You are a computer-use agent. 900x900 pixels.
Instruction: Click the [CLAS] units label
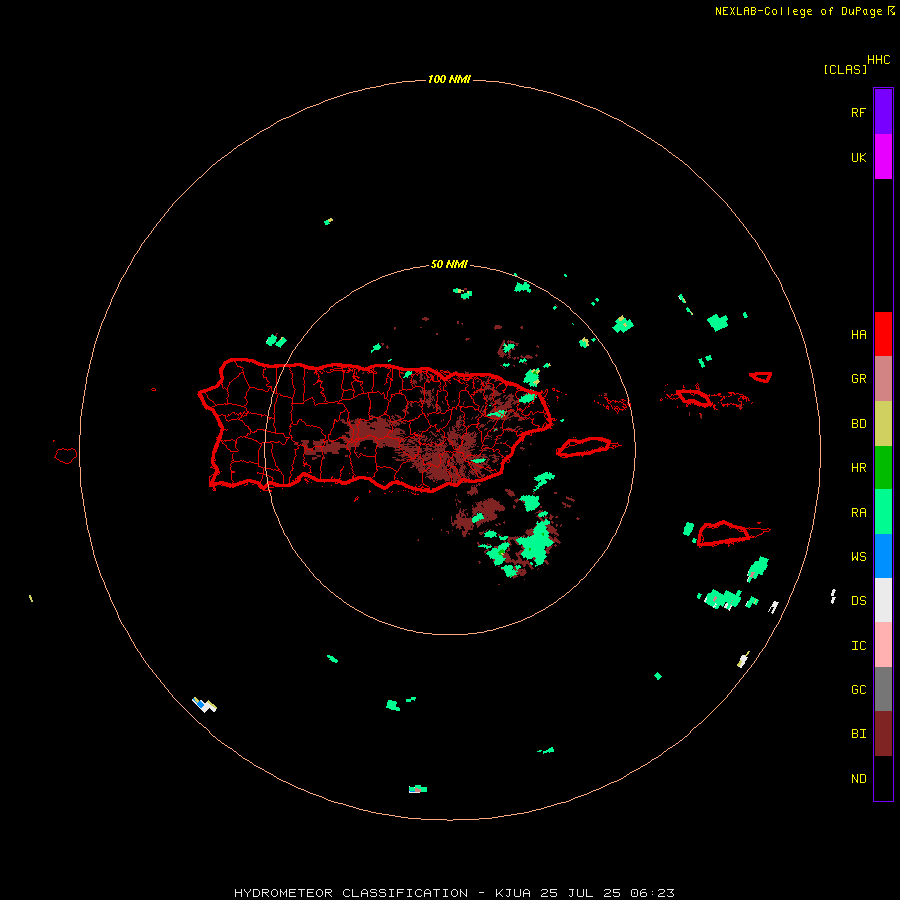coord(845,69)
